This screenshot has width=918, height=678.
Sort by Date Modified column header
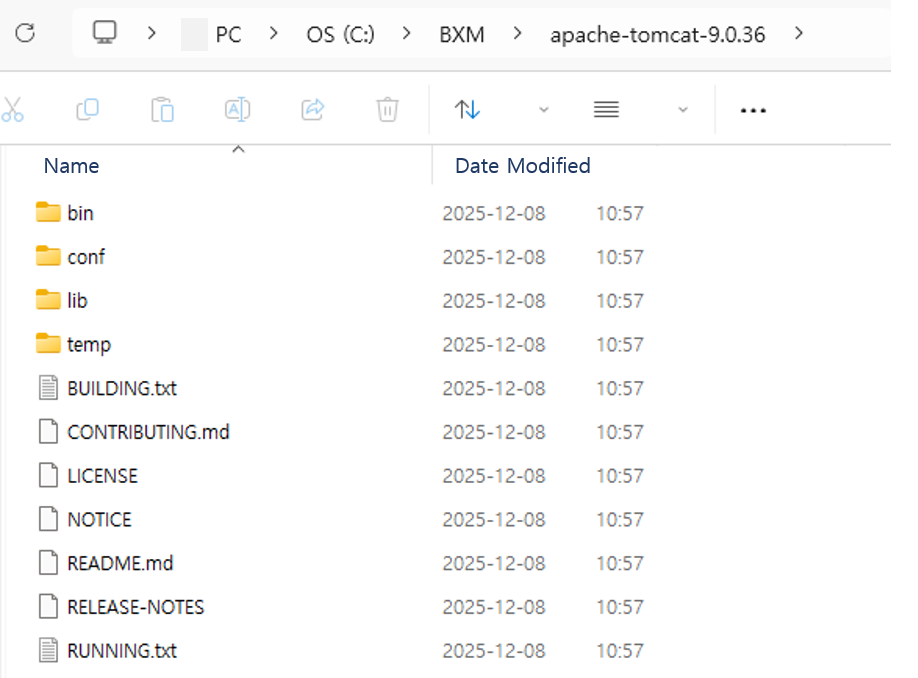[x=522, y=166]
